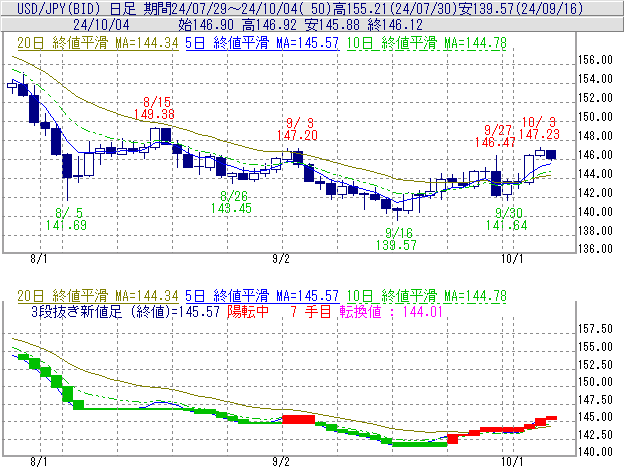Viewport: 624px width, 475px height.
Task: Click the 9/30 141.64 low label
Action: click(507, 219)
